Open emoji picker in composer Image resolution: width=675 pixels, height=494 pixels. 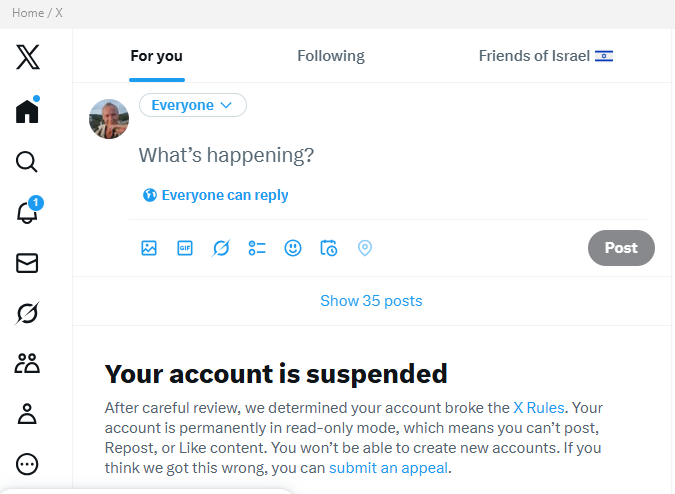293,248
